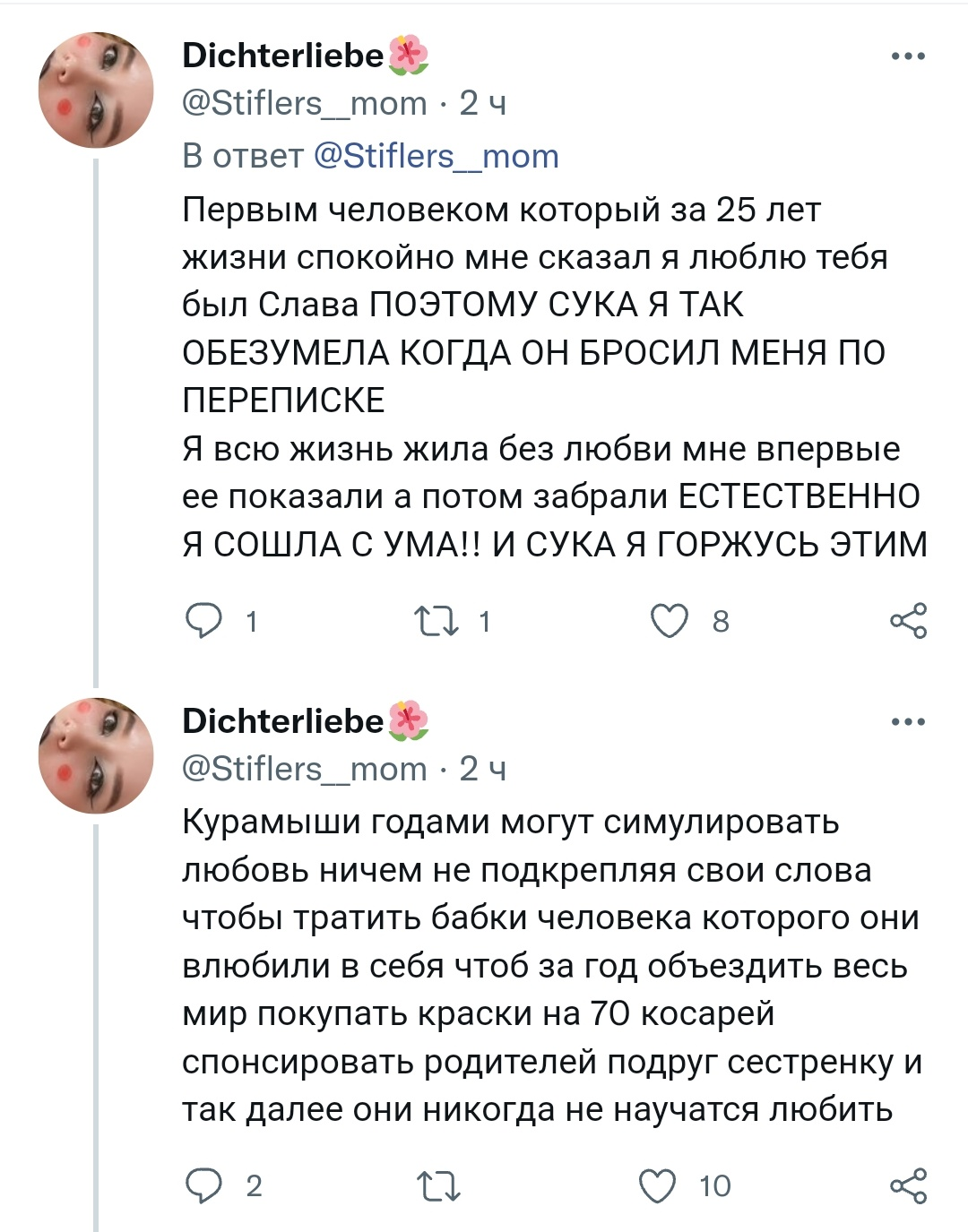
Task: Open more options menu on second tweet
Action: [x=908, y=722]
